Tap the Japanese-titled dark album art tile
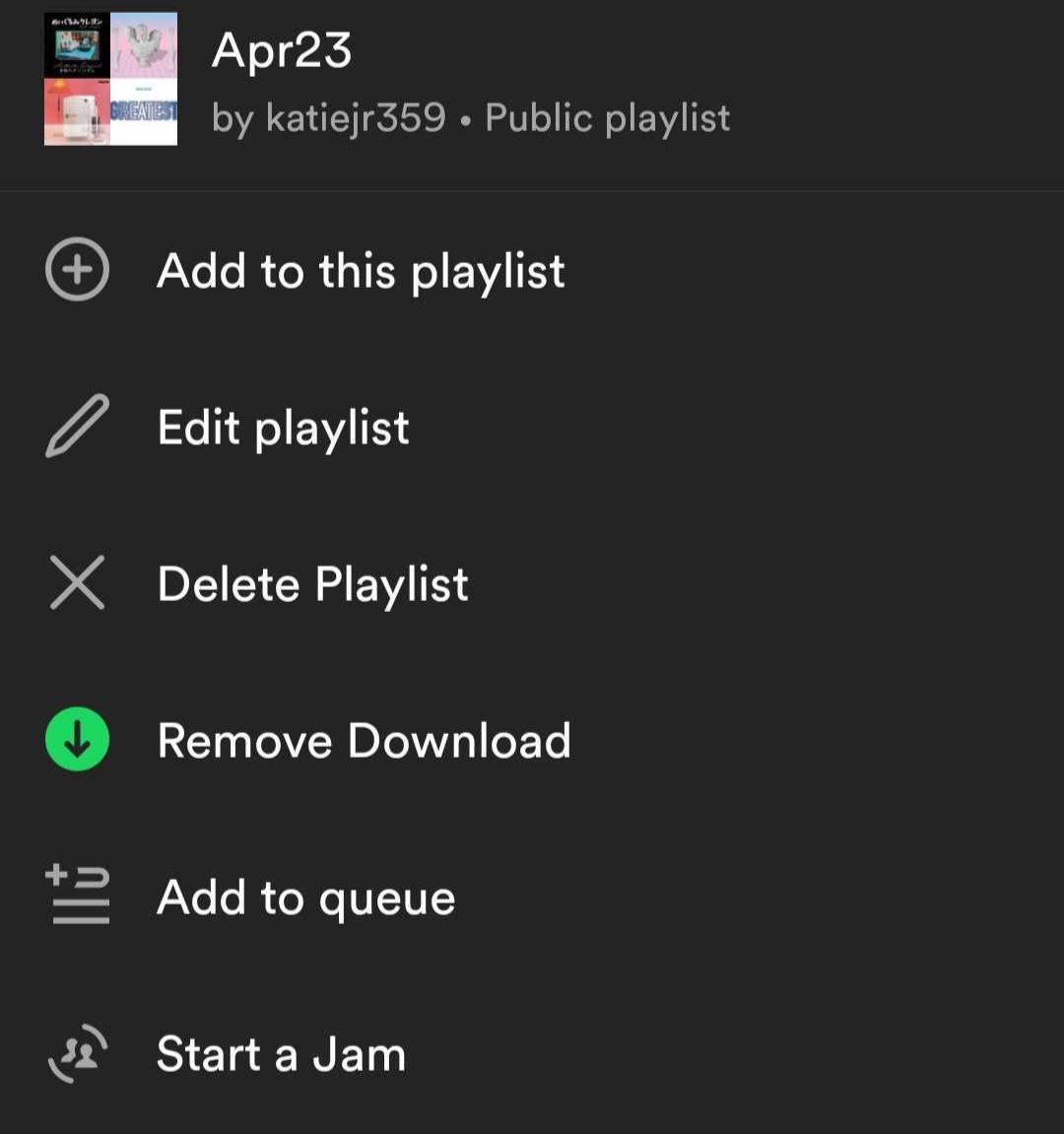 click(77, 45)
